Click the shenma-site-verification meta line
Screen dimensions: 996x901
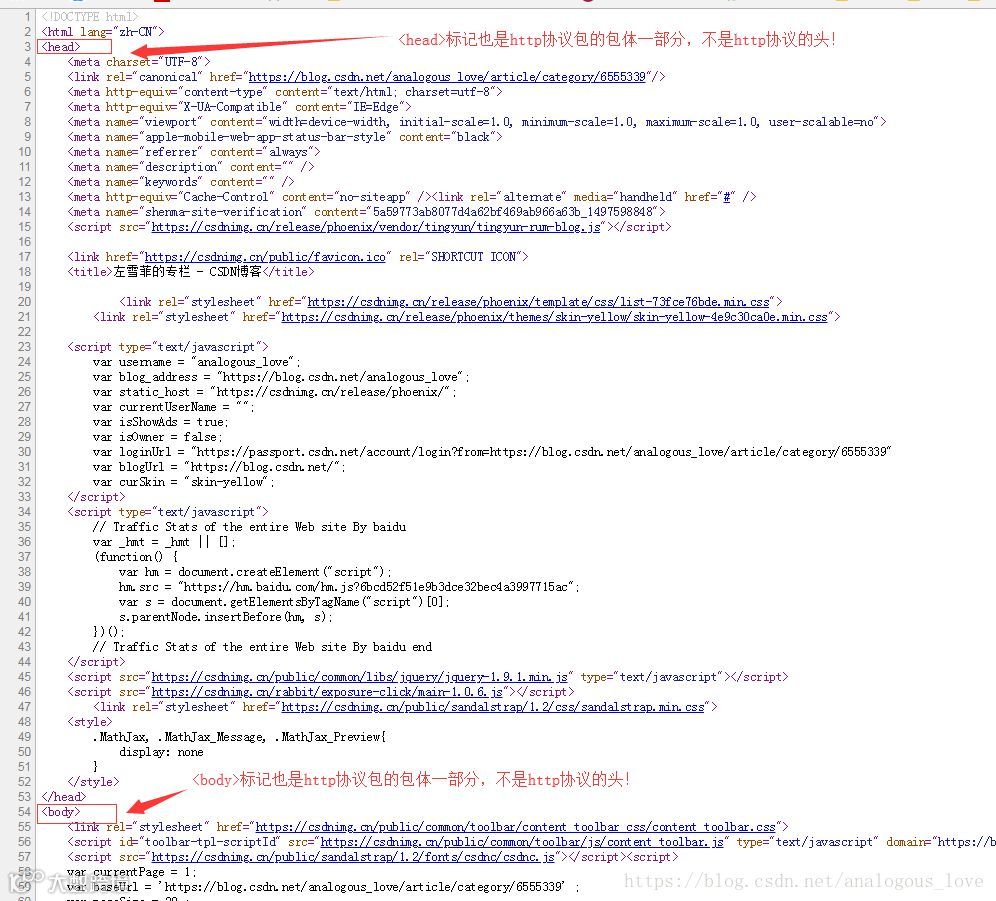point(367,212)
